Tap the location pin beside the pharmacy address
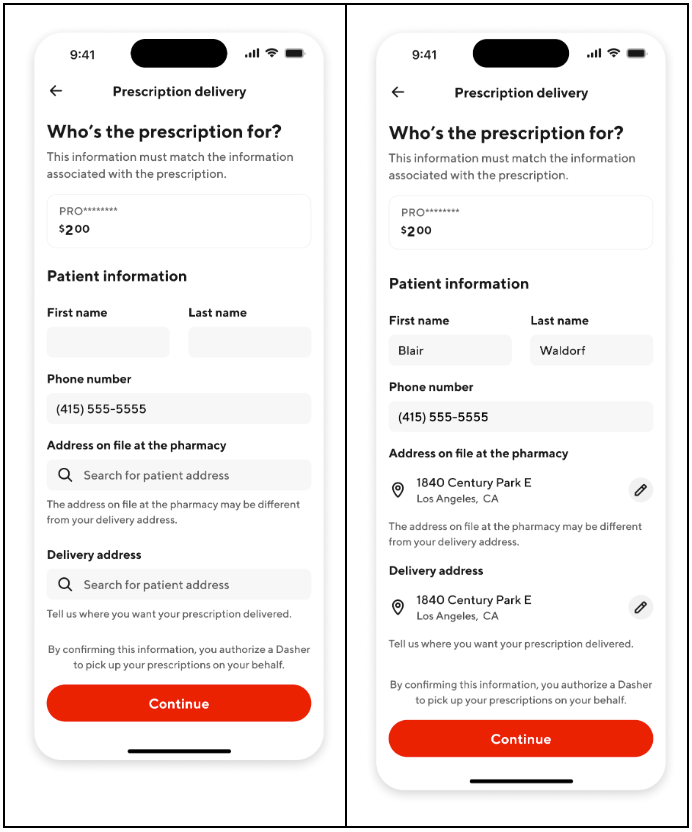The height and width of the screenshot is (832, 692). pyautogui.click(x=397, y=490)
